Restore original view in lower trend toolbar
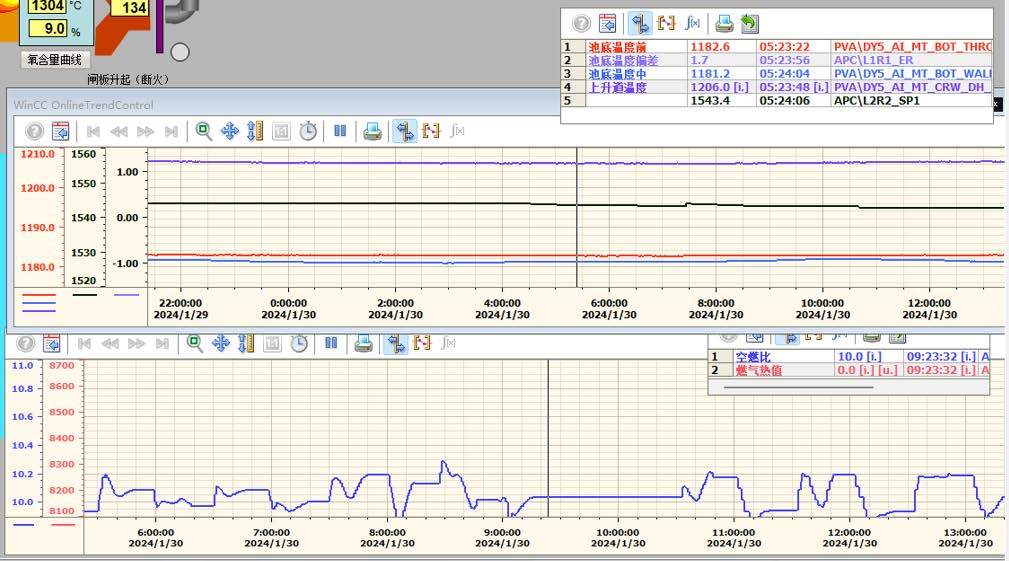 [272, 344]
